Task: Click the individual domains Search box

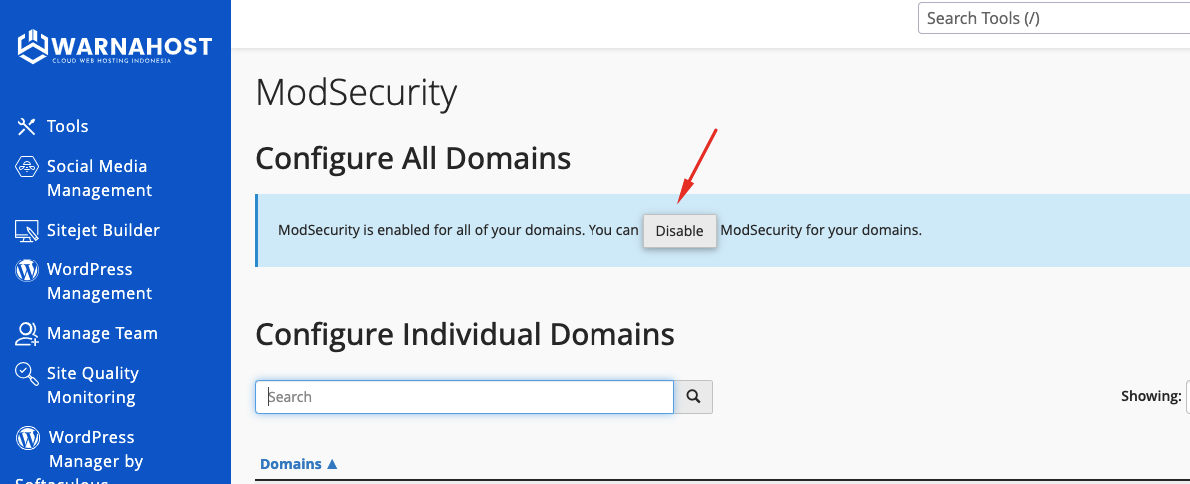Action: tap(465, 397)
